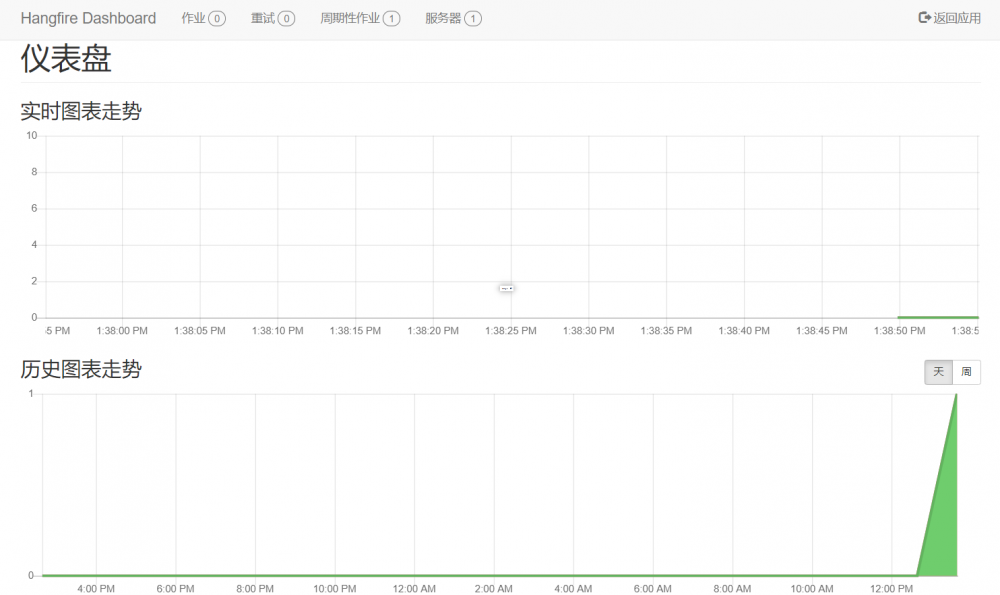Click the 实时图表走势 section heading

tap(81, 111)
